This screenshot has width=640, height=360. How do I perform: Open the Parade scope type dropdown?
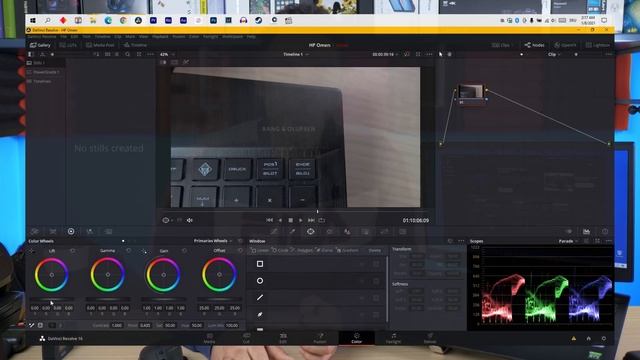tap(568, 241)
